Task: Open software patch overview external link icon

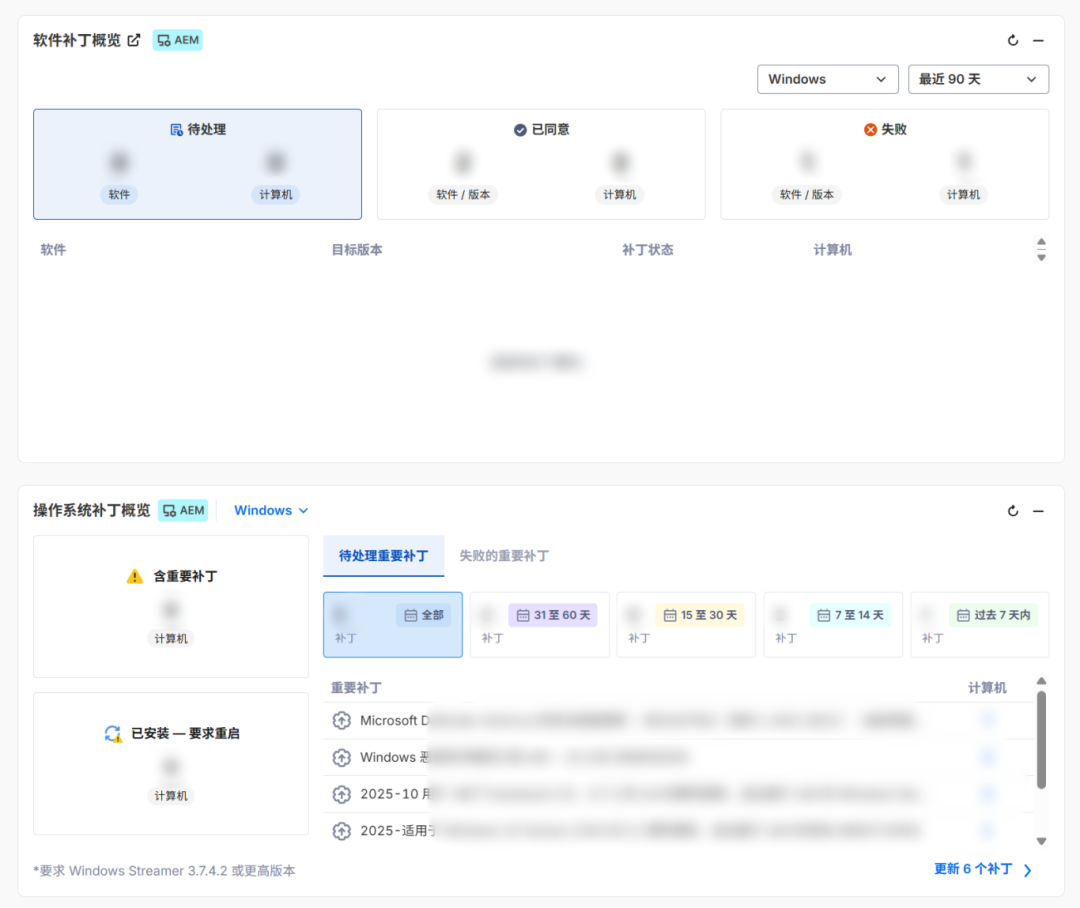Action: (134, 41)
